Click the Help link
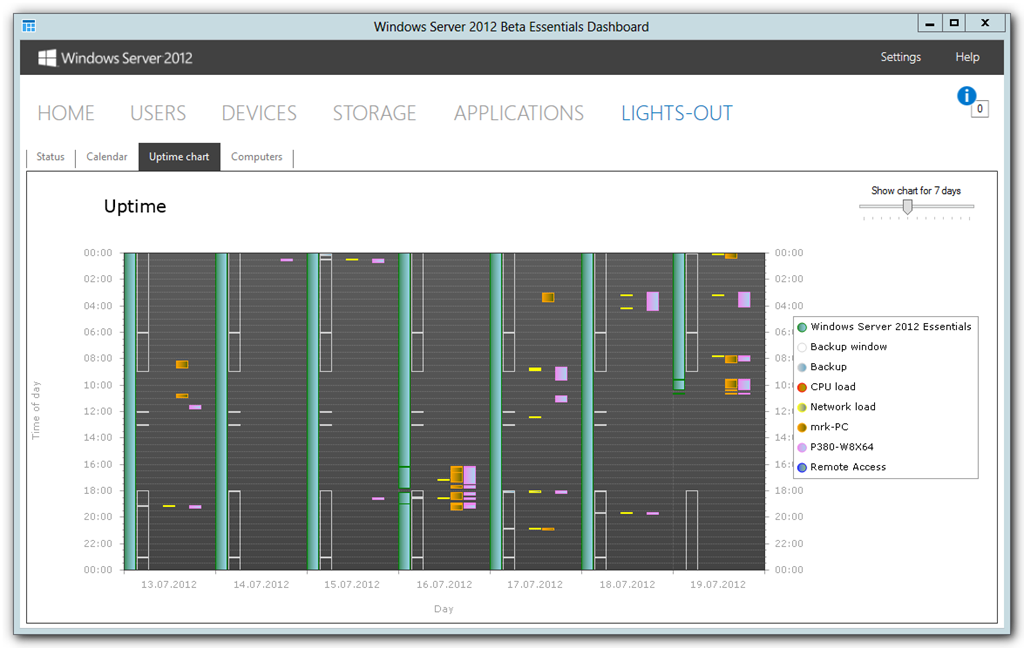Viewport: 1024px width, 648px height. (x=967, y=57)
